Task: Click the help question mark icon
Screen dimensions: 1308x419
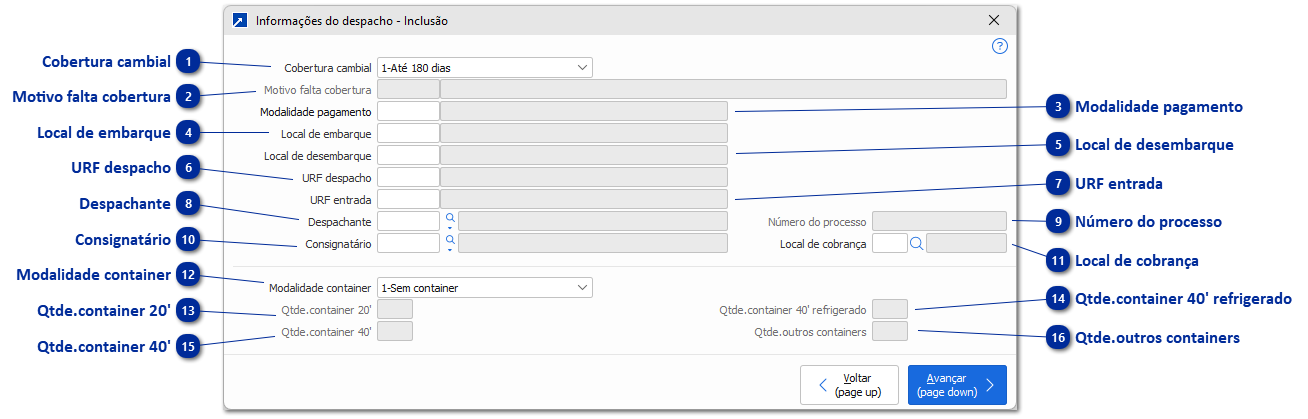Action: 999,46
